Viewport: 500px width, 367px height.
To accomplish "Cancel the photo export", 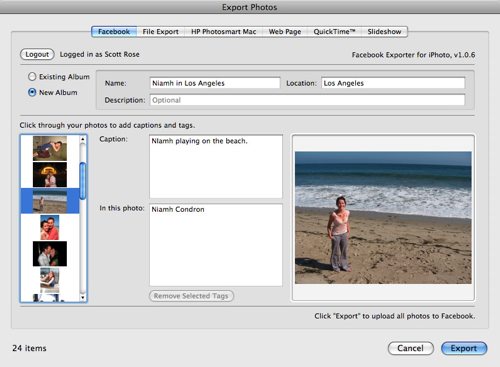I will (411, 348).
